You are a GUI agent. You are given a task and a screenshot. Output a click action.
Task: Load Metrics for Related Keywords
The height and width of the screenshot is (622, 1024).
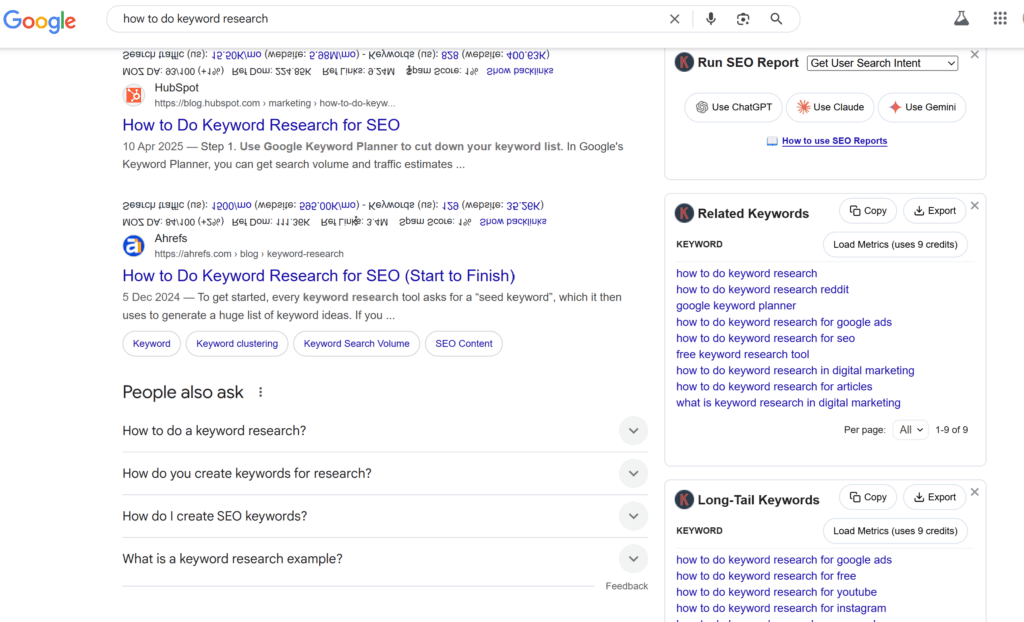pyautogui.click(x=895, y=244)
